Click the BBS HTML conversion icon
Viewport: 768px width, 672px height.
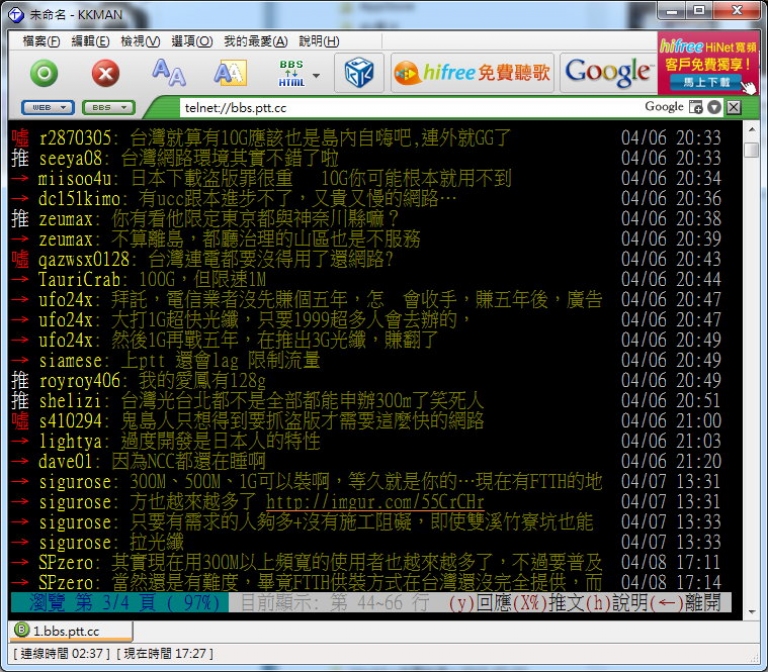[x=291, y=73]
